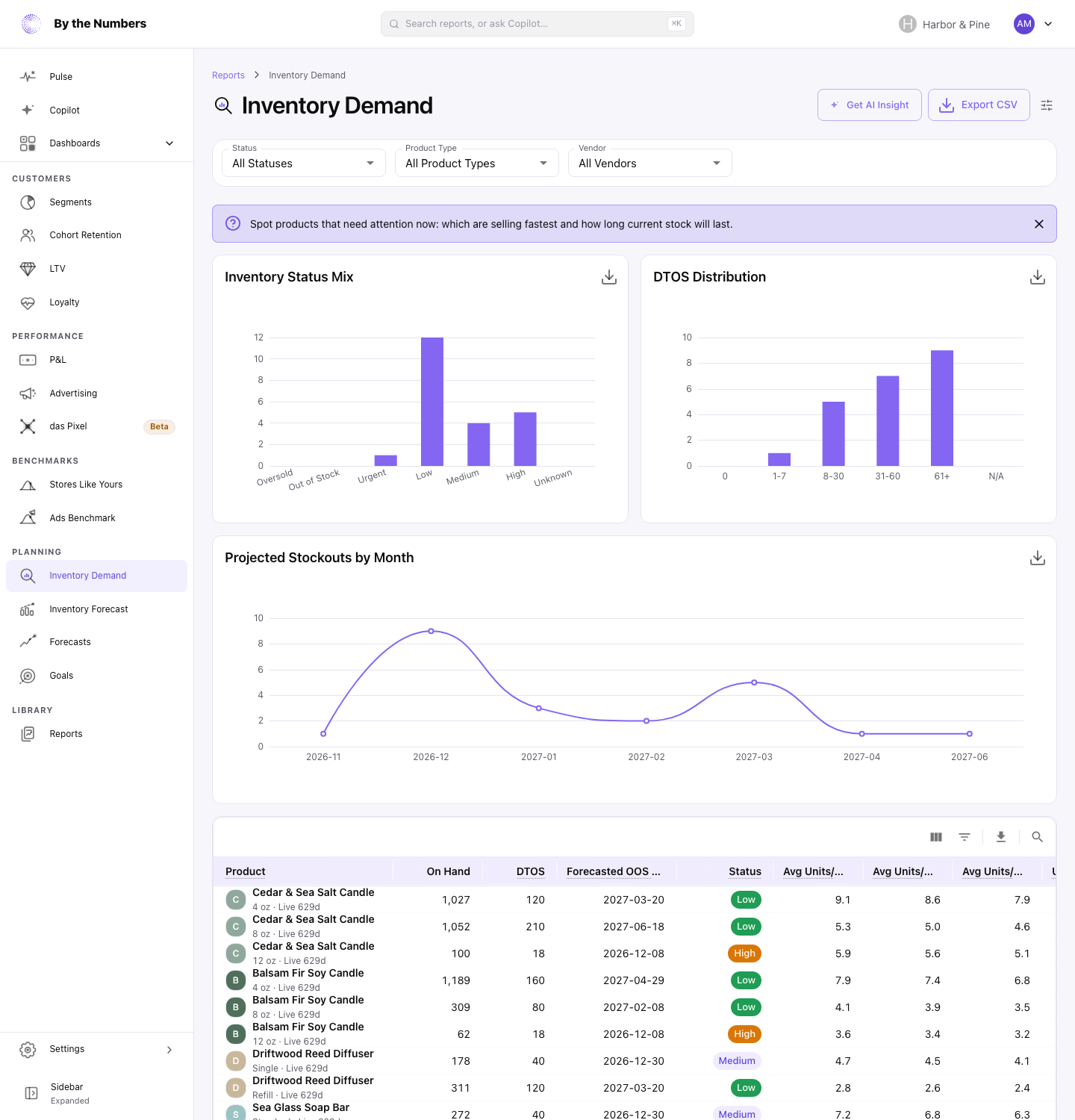This screenshot has width=1075, height=1120.
Task: Open table column visibility icon
Action: pos(936,837)
